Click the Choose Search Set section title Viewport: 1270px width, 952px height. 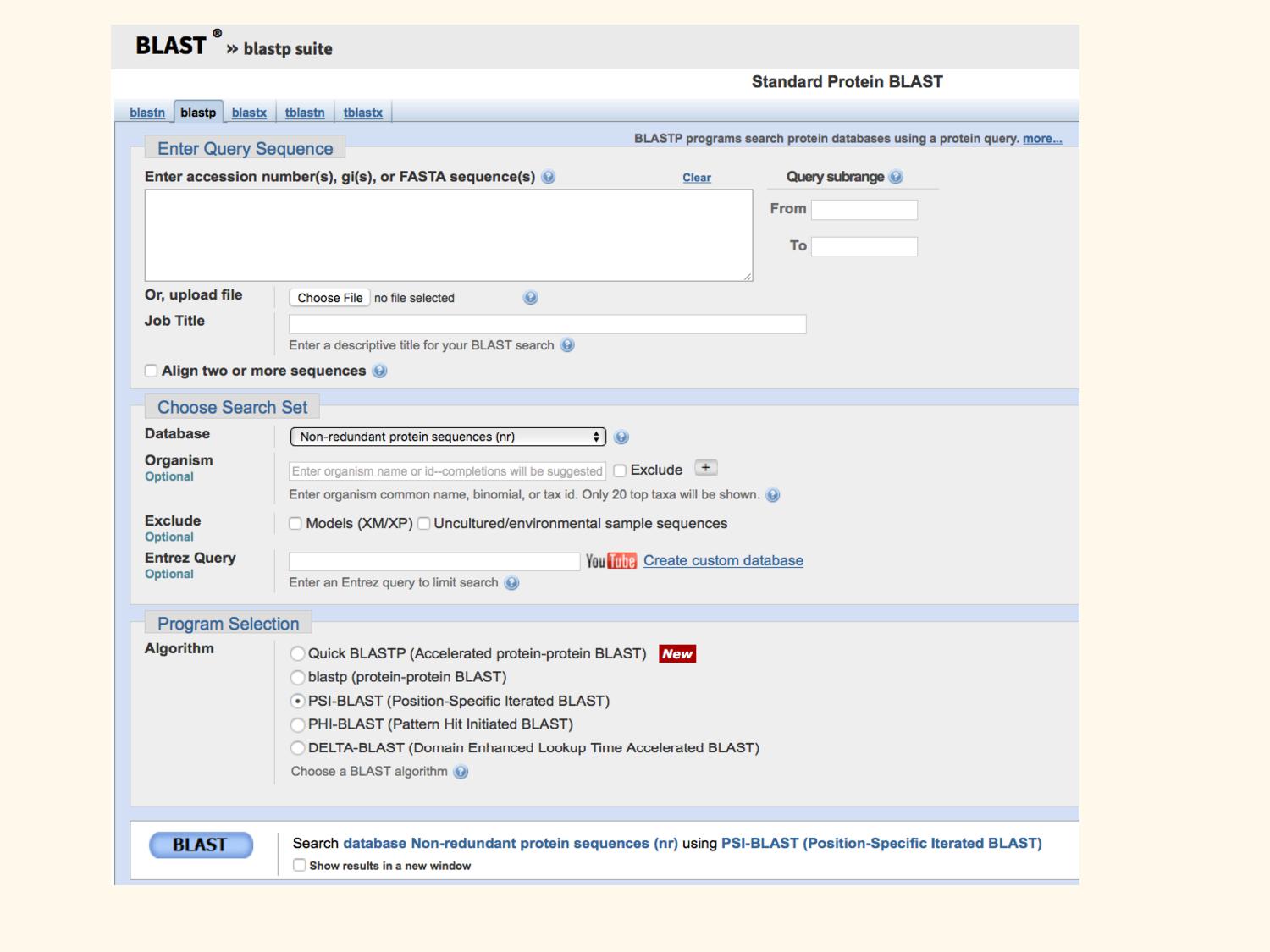click(x=233, y=408)
